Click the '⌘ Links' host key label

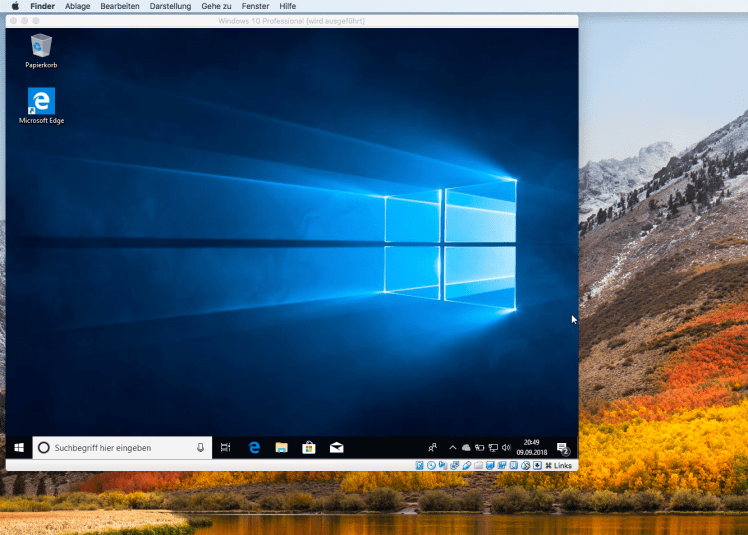(558, 465)
